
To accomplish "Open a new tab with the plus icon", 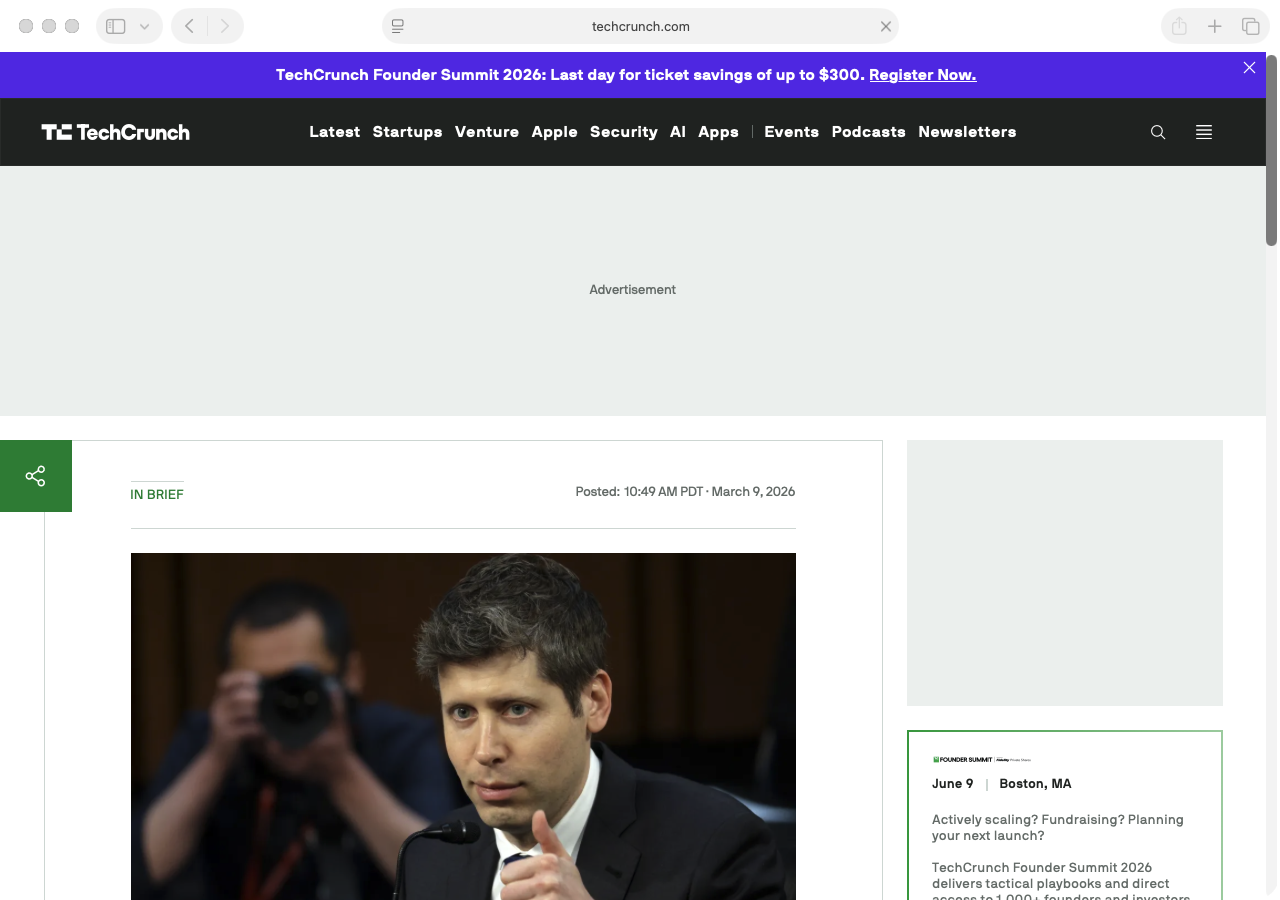I will 1214,26.
